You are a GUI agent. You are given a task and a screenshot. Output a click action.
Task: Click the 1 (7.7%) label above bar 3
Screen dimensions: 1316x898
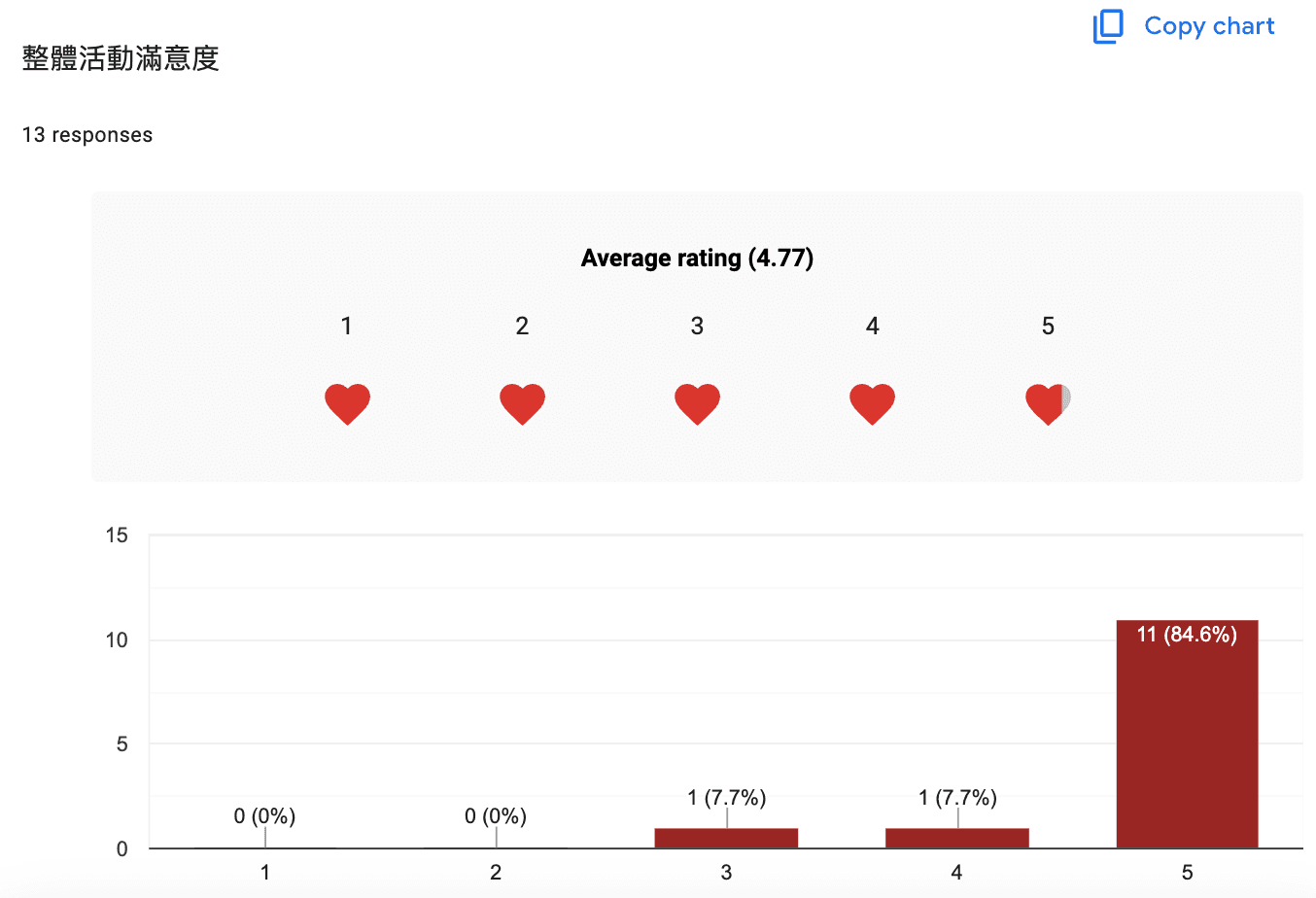point(727,798)
